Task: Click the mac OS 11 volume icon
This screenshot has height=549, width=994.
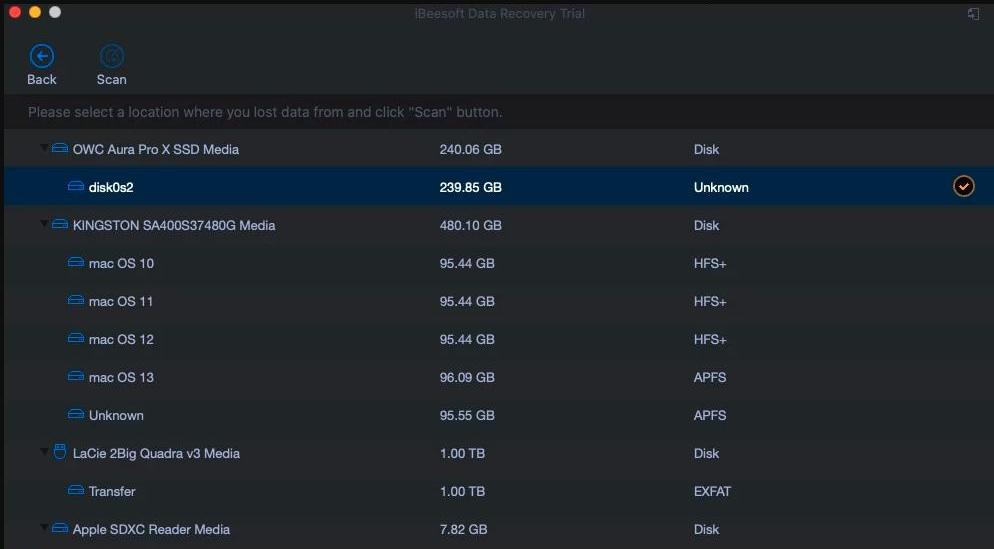Action: click(76, 300)
